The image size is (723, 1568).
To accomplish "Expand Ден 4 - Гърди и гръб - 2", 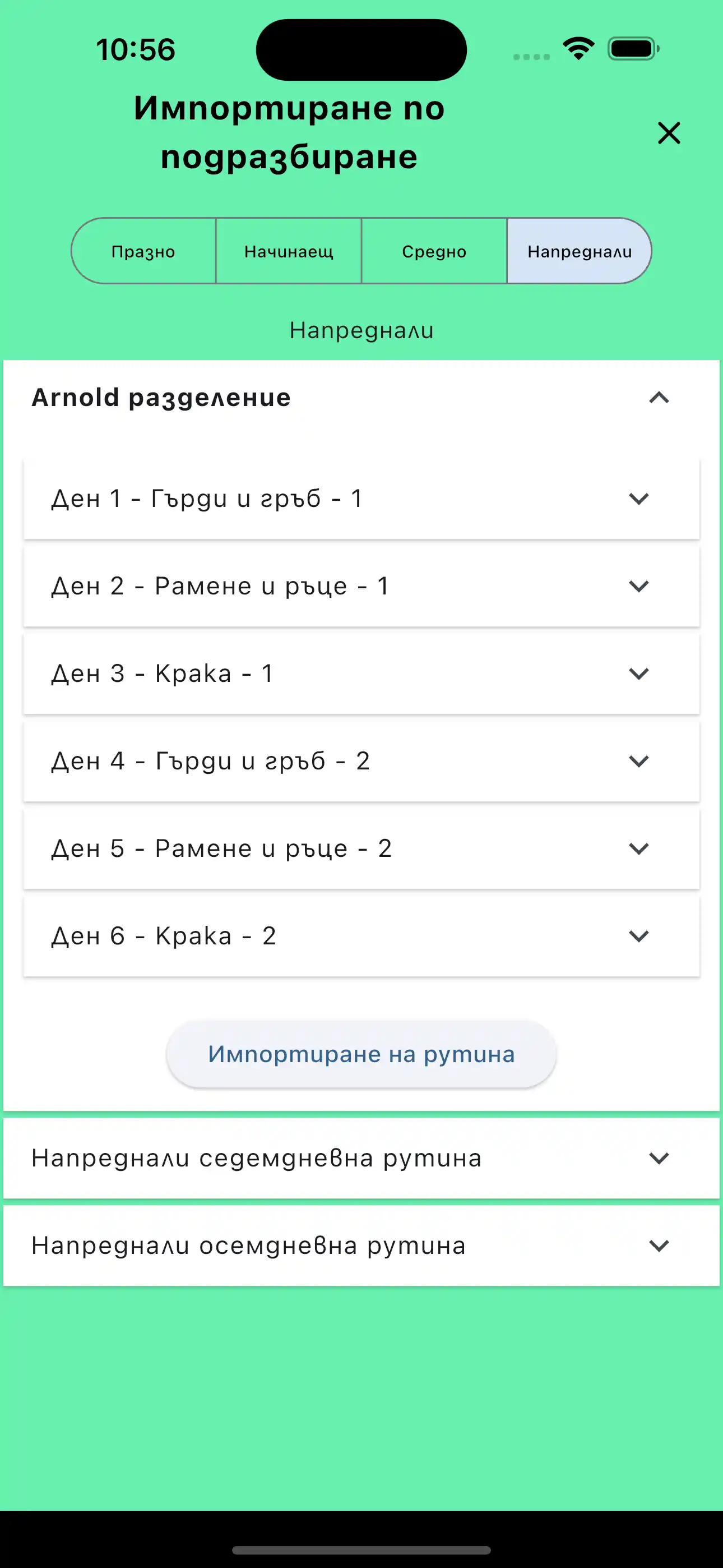I will click(638, 761).
